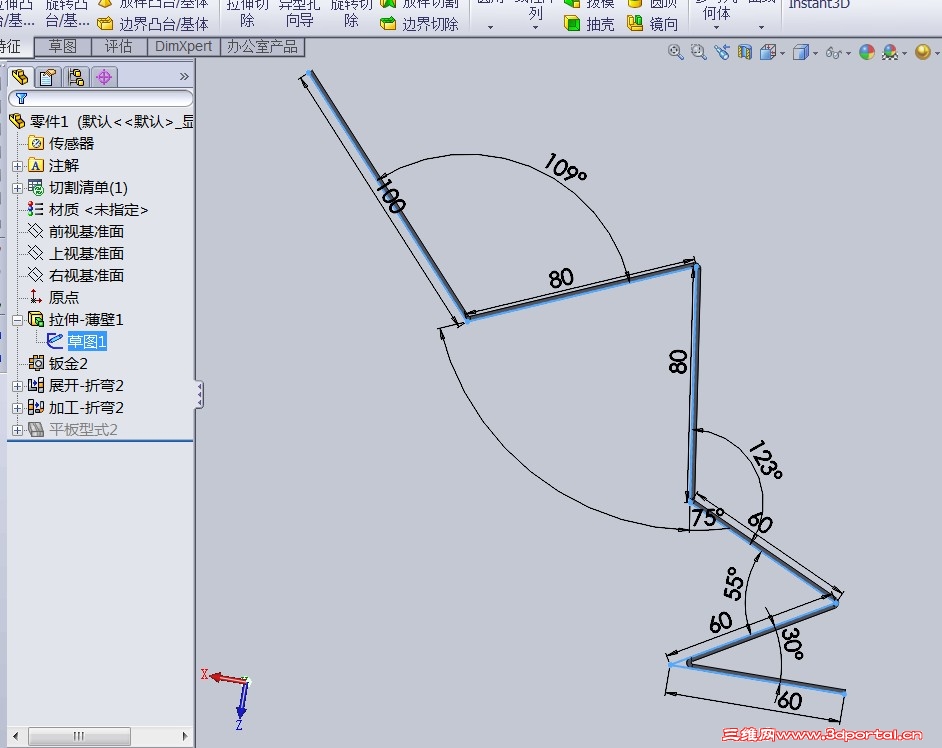Select the 前视基准面 plane
Viewport: 942px width, 748px height.
pyautogui.click(x=76, y=232)
